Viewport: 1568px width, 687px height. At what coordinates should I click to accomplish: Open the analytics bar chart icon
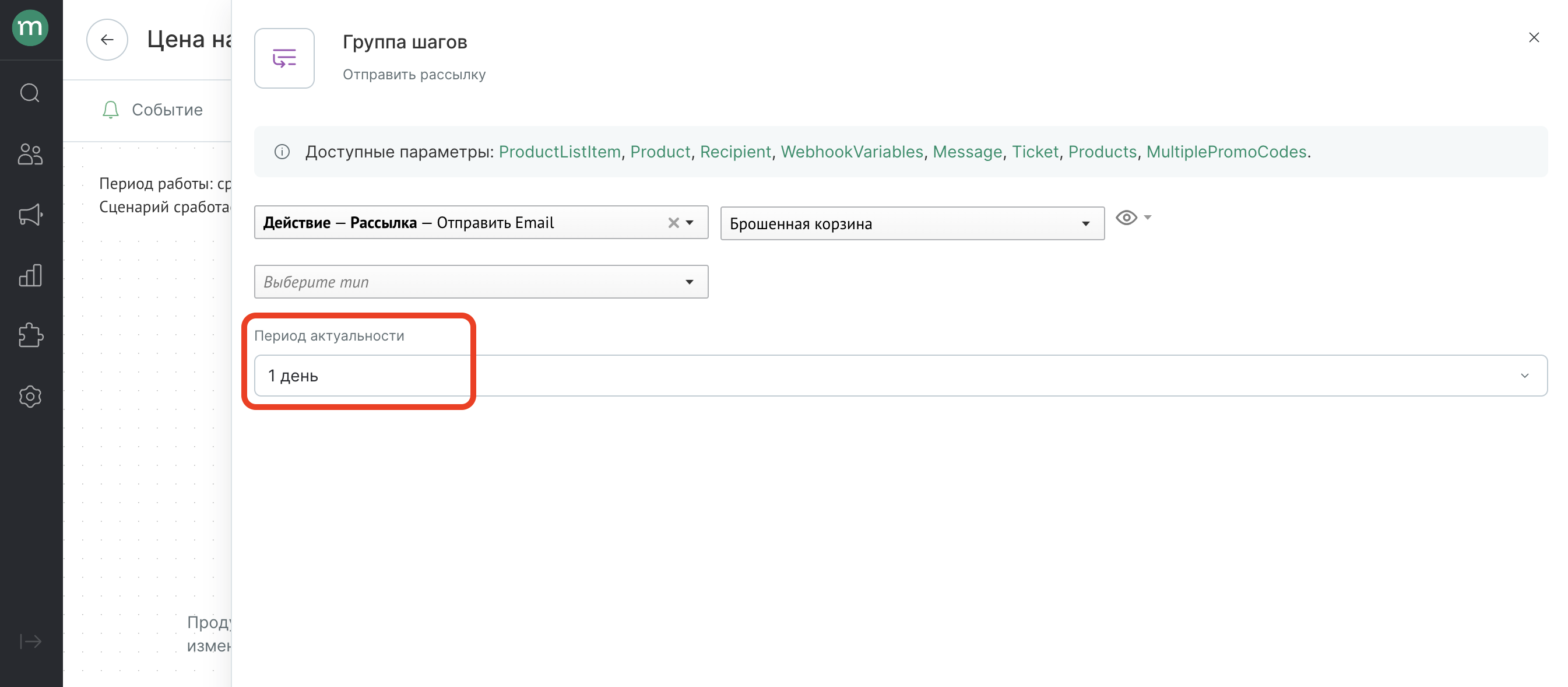[30, 275]
